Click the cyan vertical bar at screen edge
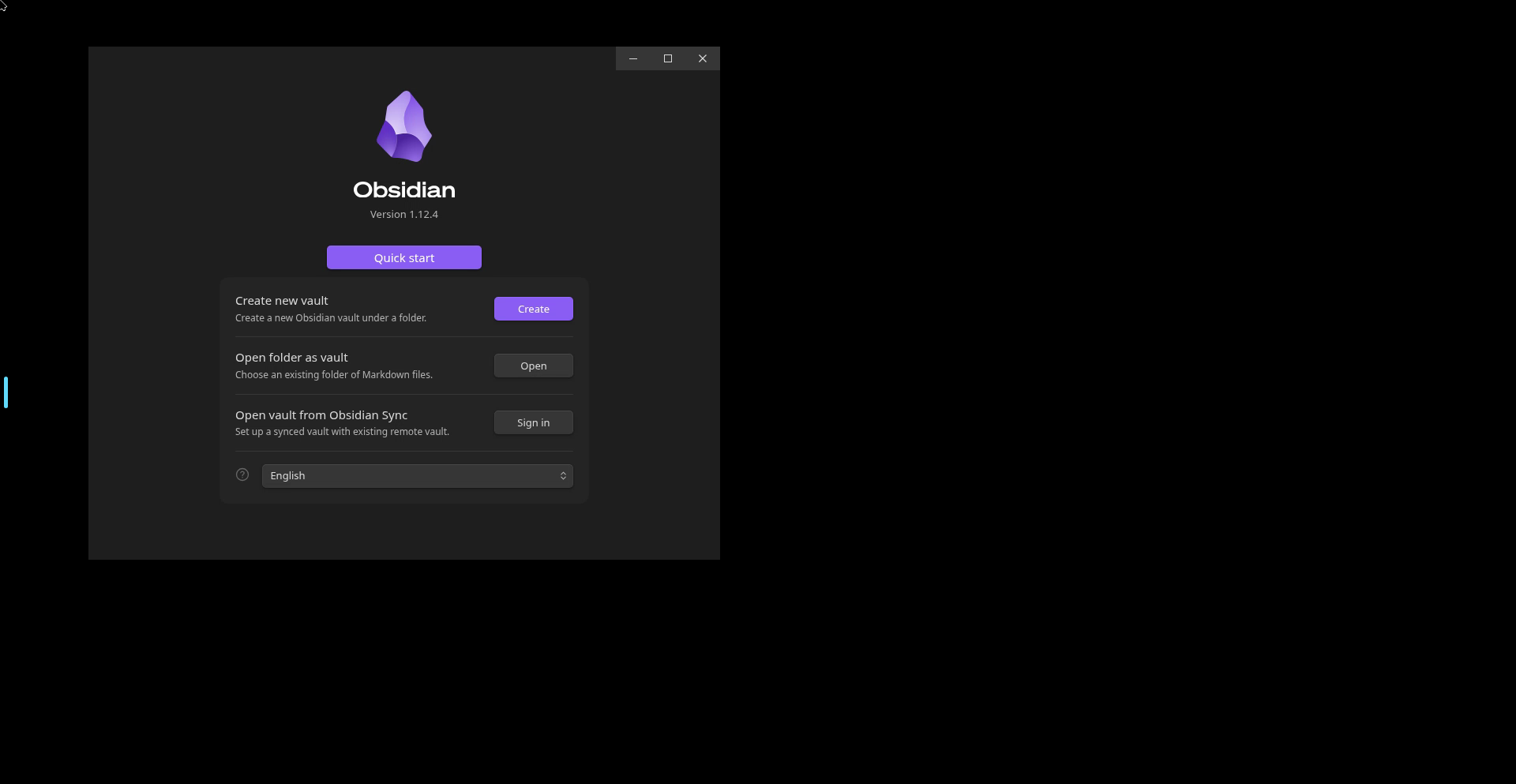Screen dimensions: 1516x784 click(6, 392)
